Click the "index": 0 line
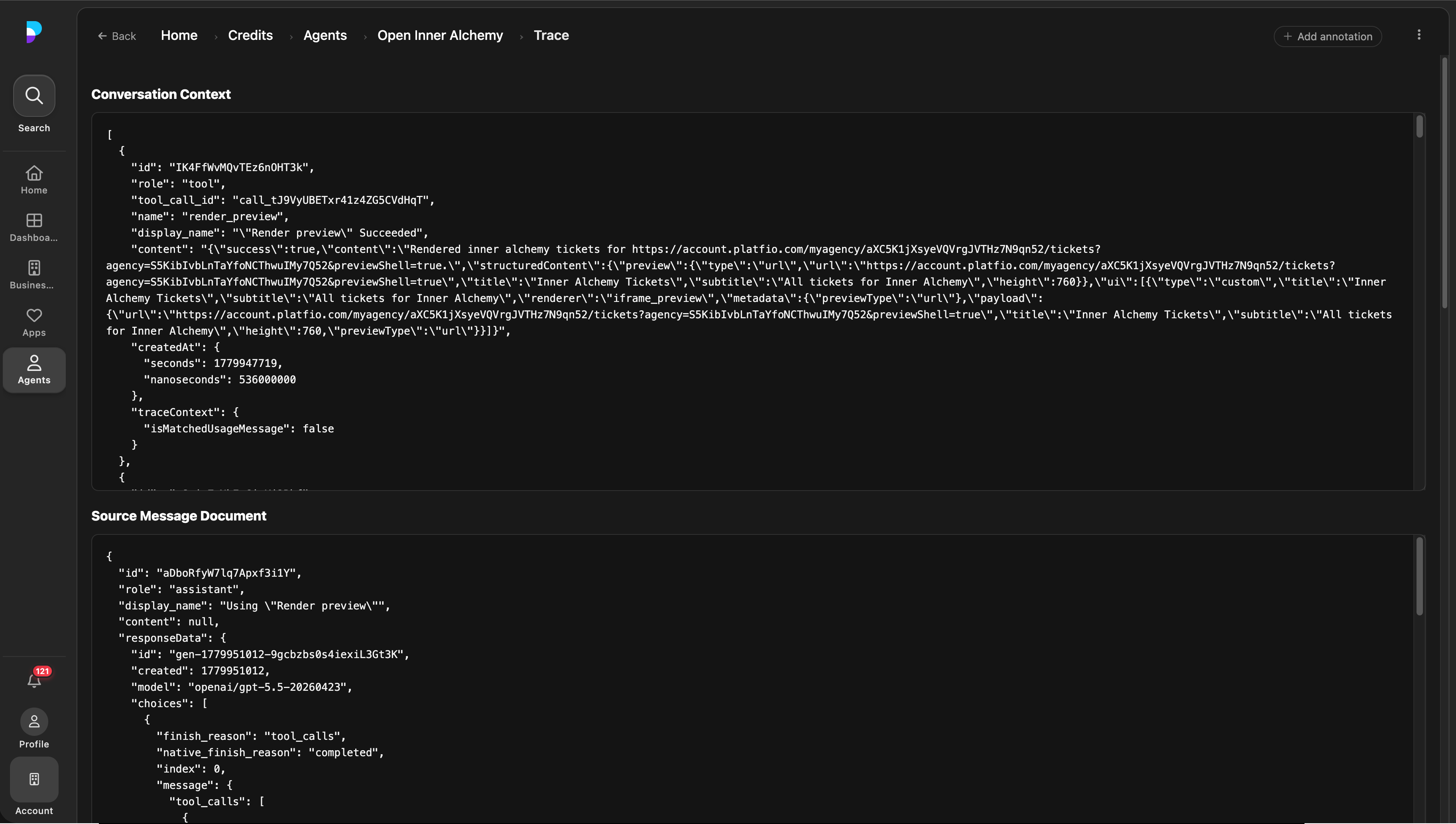The width and height of the screenshot is (1456, 824). (191, 769)
